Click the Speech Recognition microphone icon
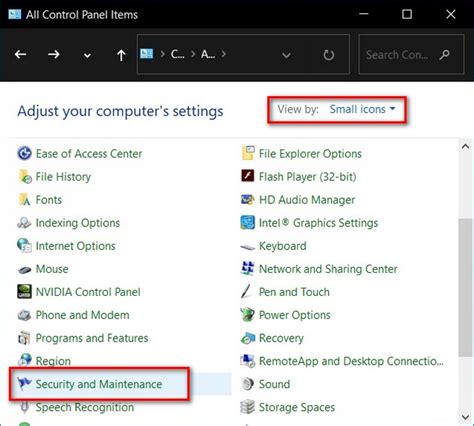 (x=24, y=407)
